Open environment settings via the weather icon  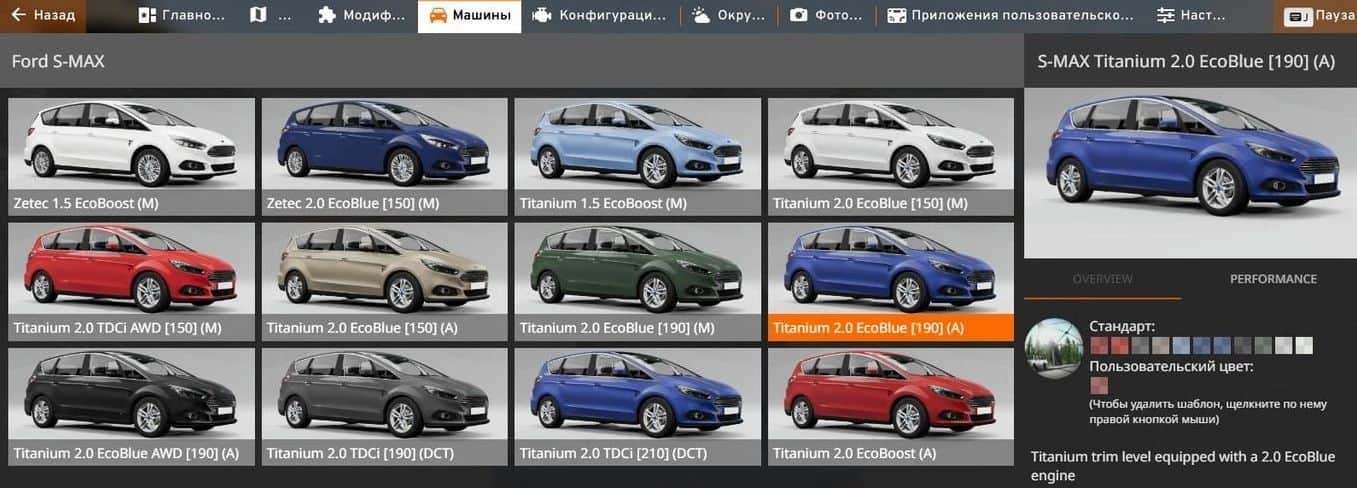tap(701, 16)
